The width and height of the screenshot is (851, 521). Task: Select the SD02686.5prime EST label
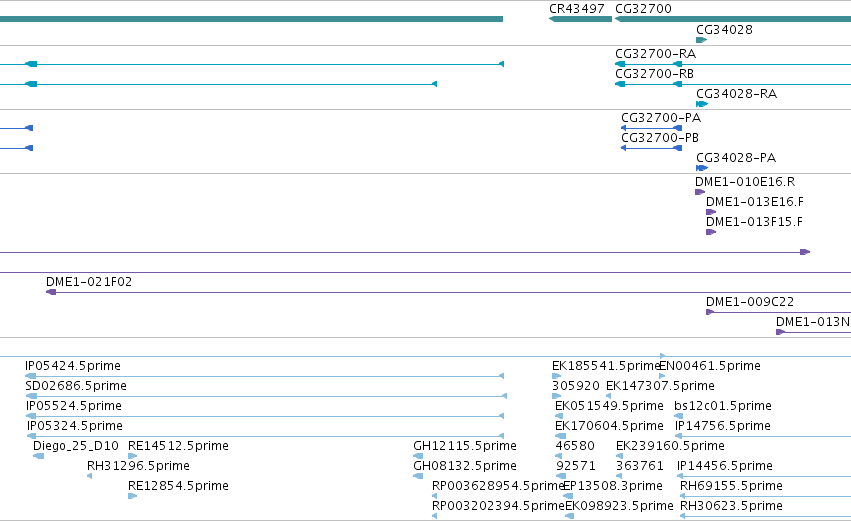point(76,386)
